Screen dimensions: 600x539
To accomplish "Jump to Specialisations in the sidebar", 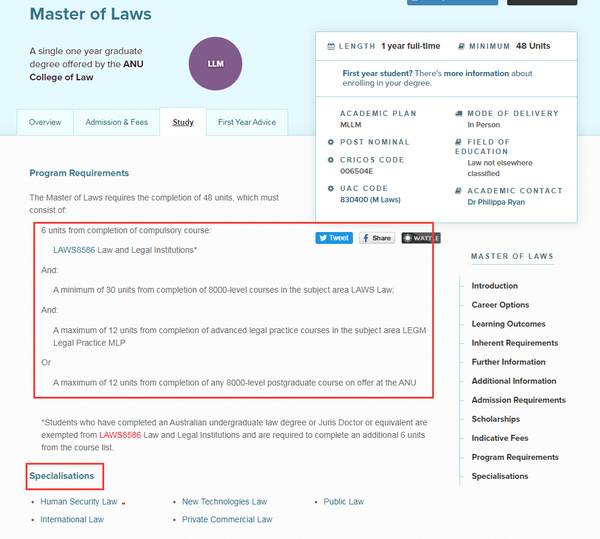I will coord(500,476).
